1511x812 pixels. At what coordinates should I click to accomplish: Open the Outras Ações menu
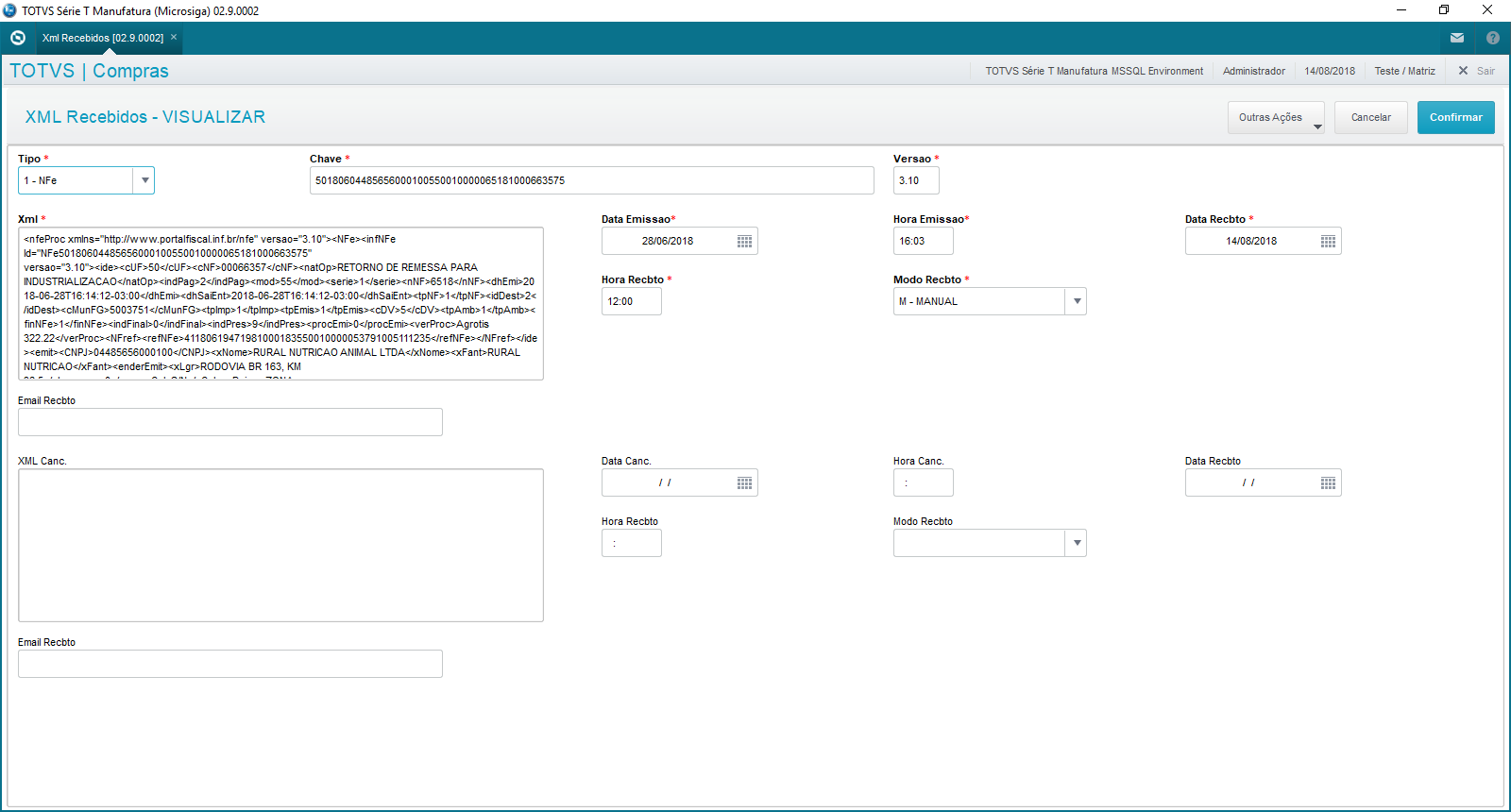click(x=1275, y=118)
